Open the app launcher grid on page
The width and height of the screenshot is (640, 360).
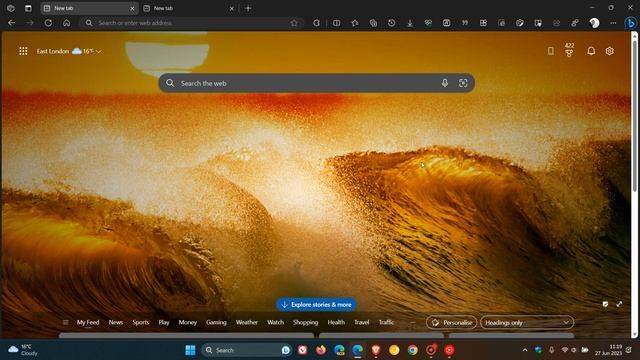[23, 51]
